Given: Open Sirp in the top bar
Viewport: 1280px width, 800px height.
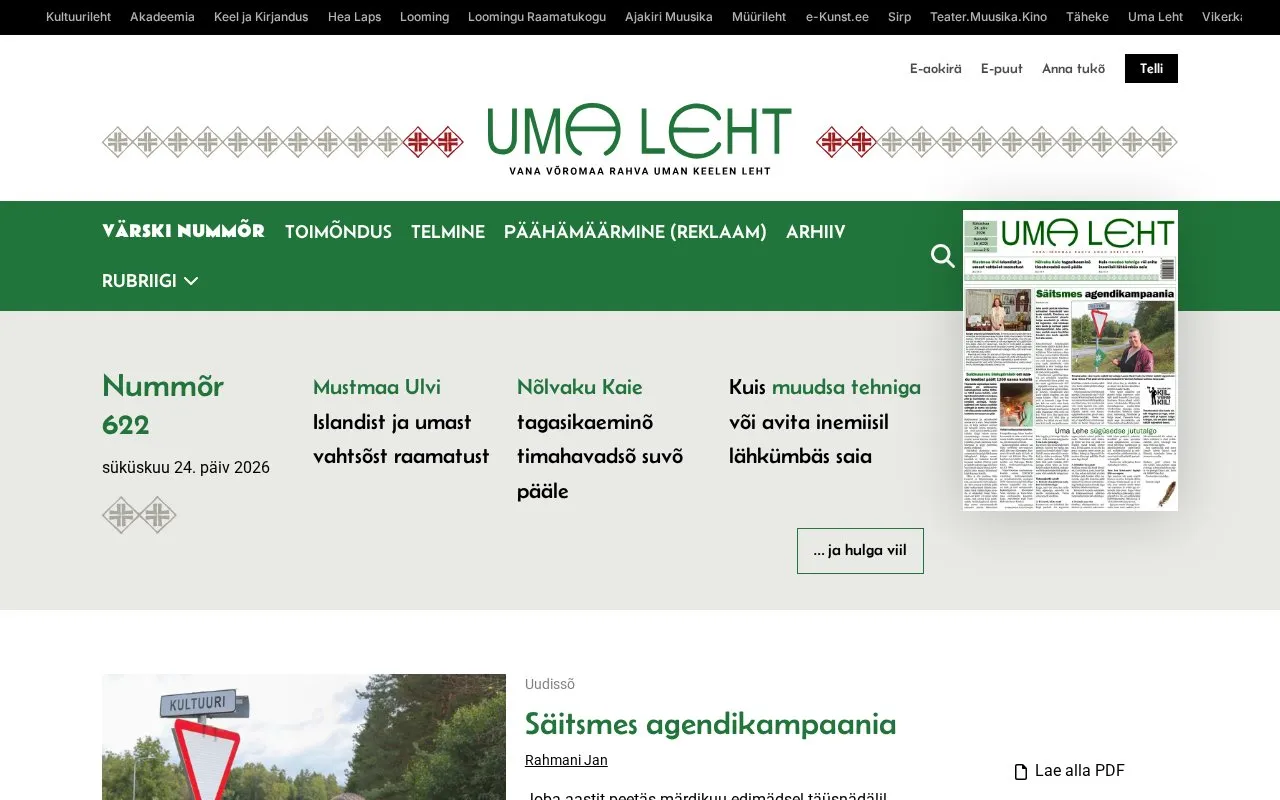Looking at the screenshot, I should click(x=899, y=17).
